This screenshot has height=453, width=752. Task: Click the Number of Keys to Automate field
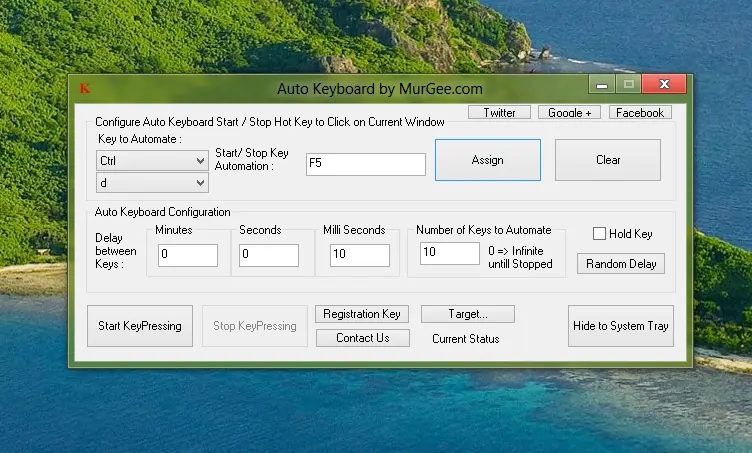[x=450, y=253]
